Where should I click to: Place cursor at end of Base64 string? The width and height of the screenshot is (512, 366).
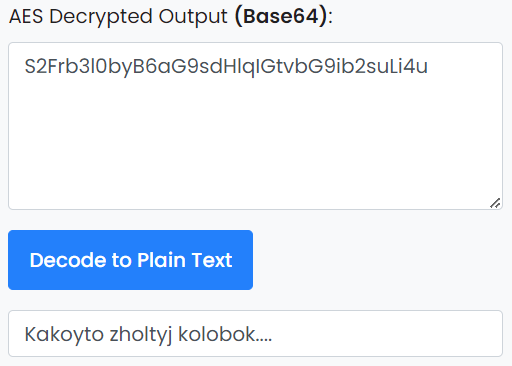click(x=428, y=66)
